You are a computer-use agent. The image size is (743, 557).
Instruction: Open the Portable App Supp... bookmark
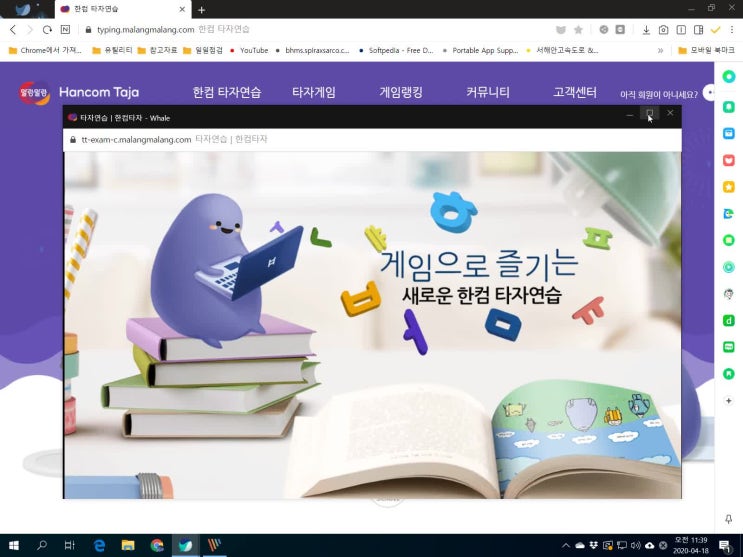pyautogui.click(x=480, y=50)
